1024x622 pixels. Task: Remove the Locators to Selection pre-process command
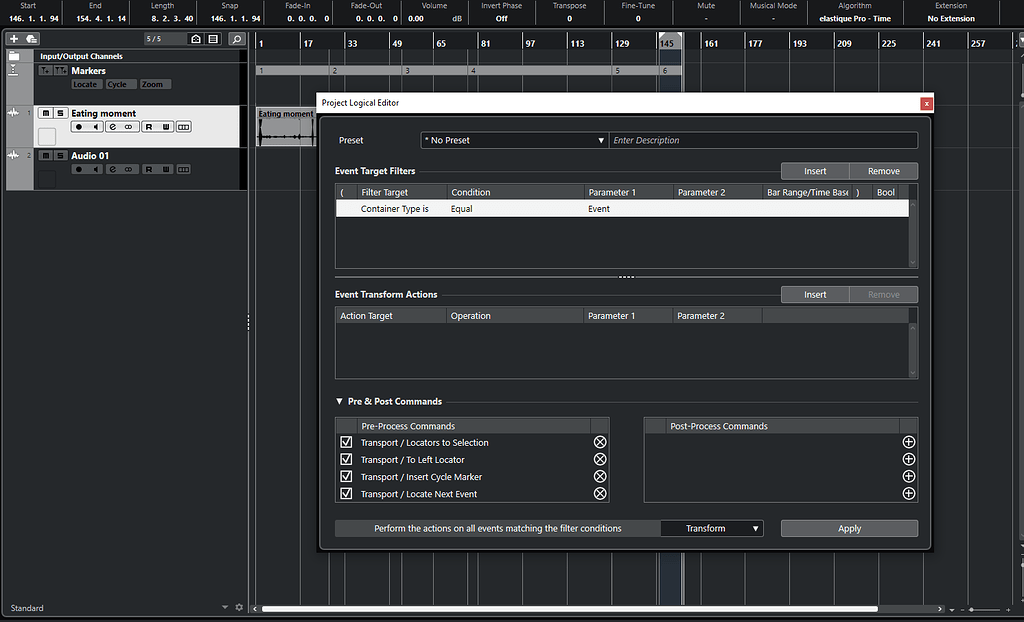point(600,442)
